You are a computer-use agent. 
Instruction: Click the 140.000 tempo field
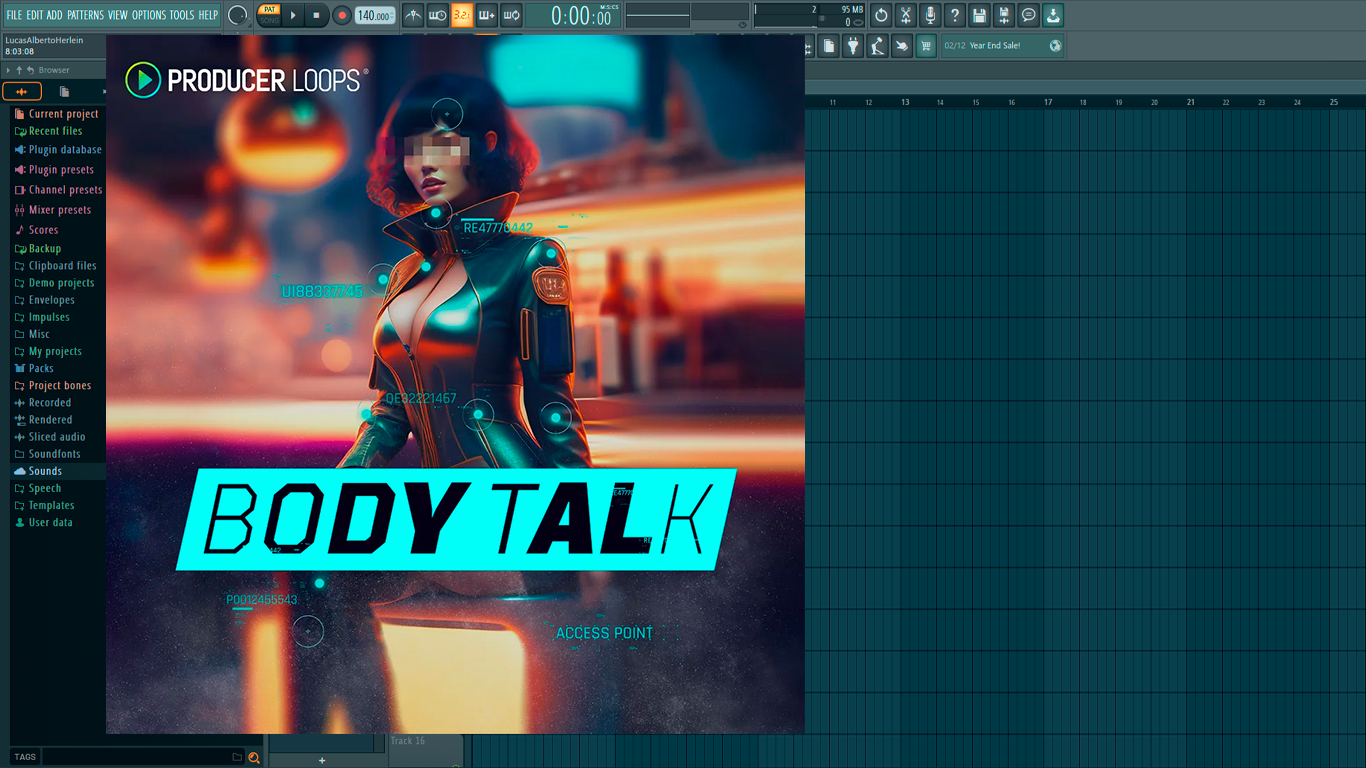[375, 15]
